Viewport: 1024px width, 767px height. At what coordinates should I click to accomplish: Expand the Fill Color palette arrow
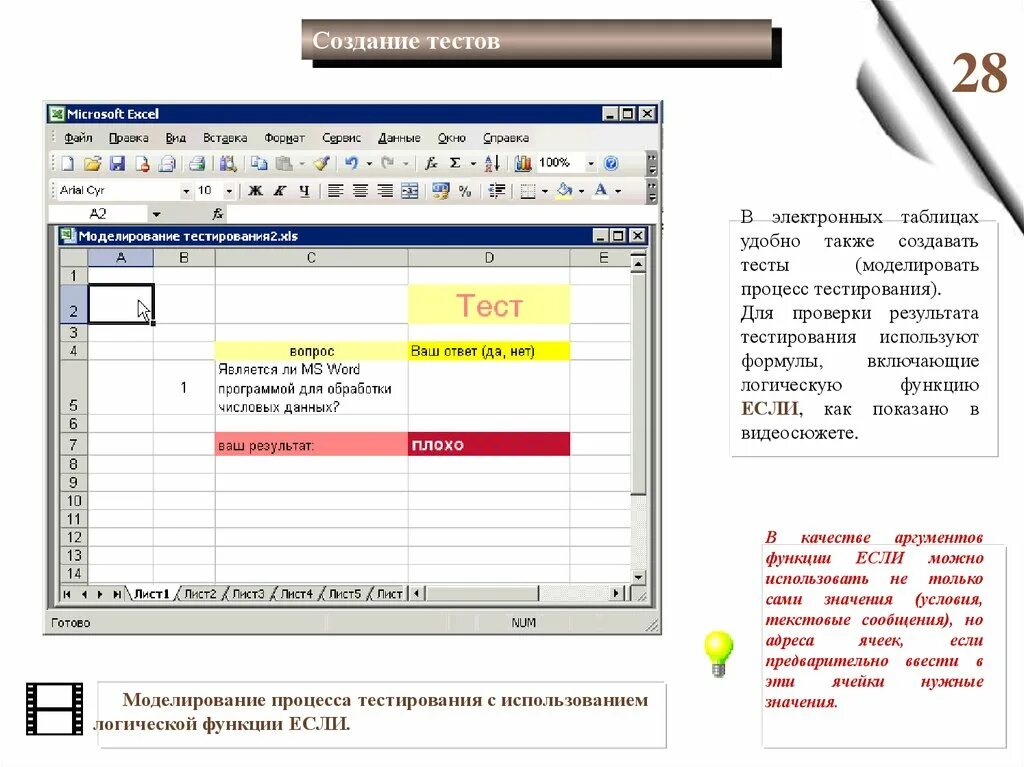pos(581,191)
